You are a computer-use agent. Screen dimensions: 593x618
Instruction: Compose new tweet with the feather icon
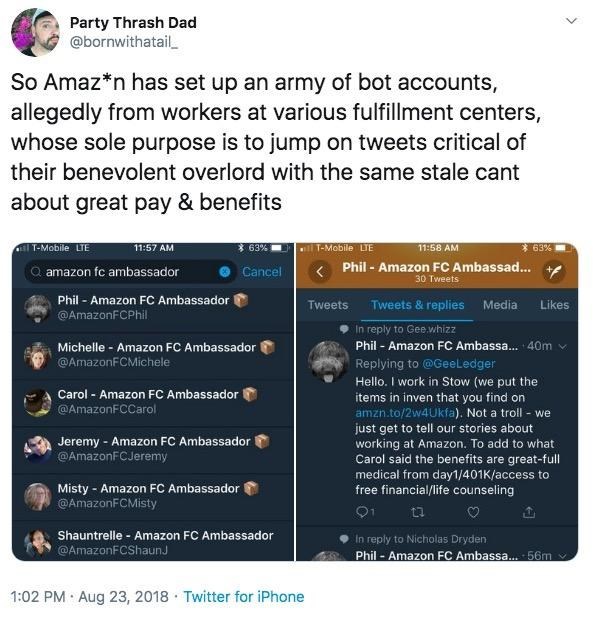point(554,272)
